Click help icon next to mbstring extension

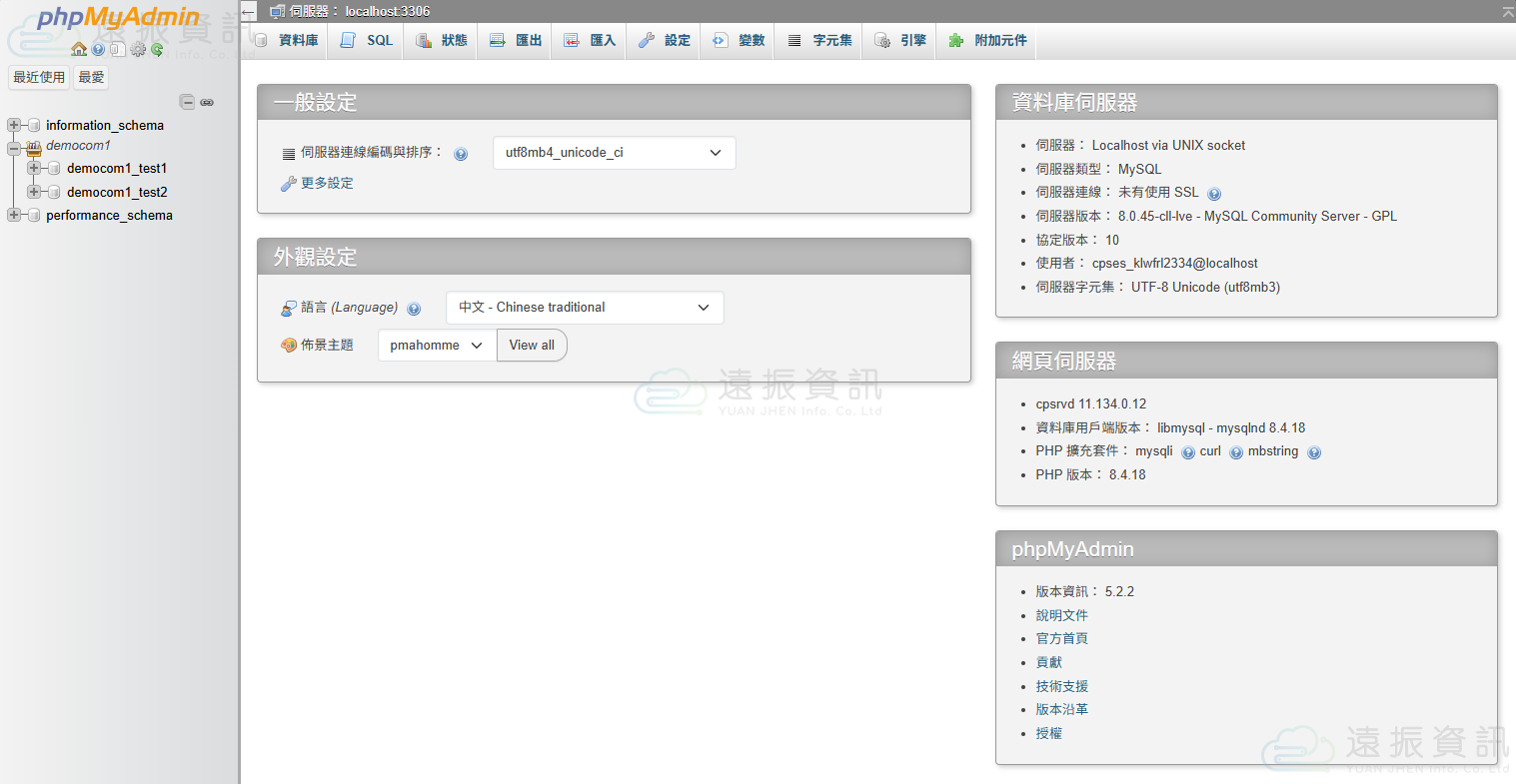click(1314, 452)
